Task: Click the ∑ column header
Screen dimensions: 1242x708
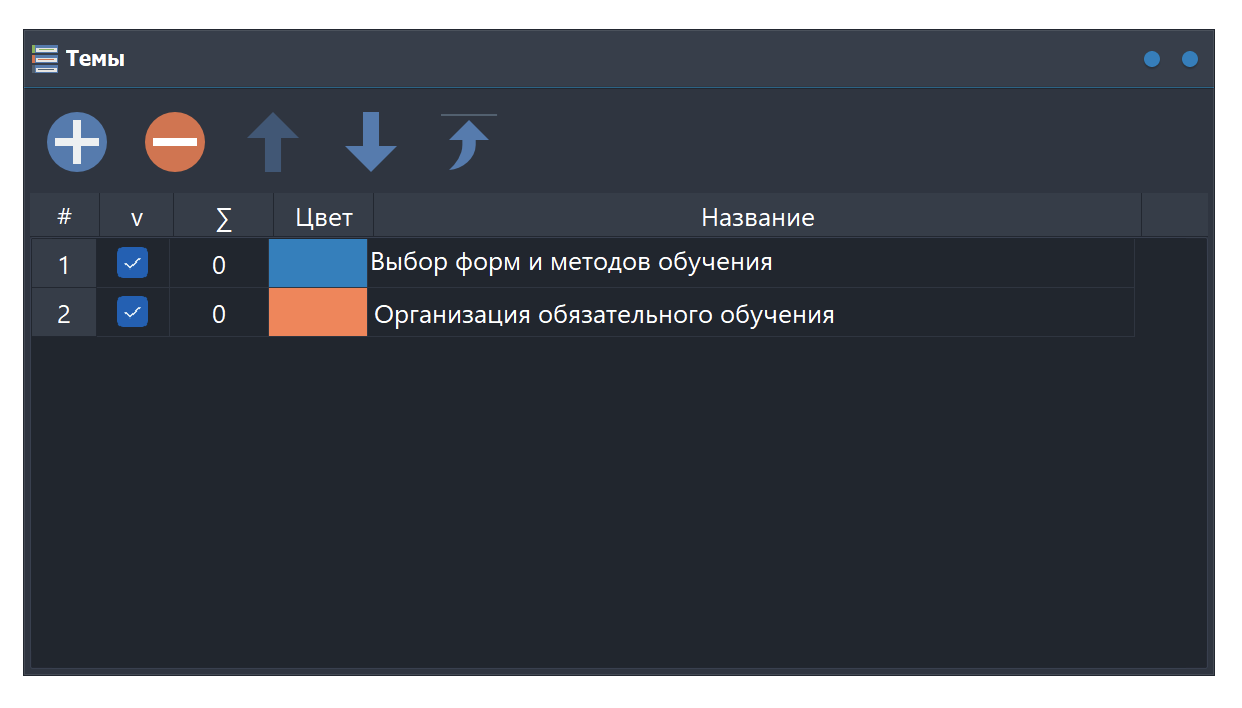Action: pos(224,216)
